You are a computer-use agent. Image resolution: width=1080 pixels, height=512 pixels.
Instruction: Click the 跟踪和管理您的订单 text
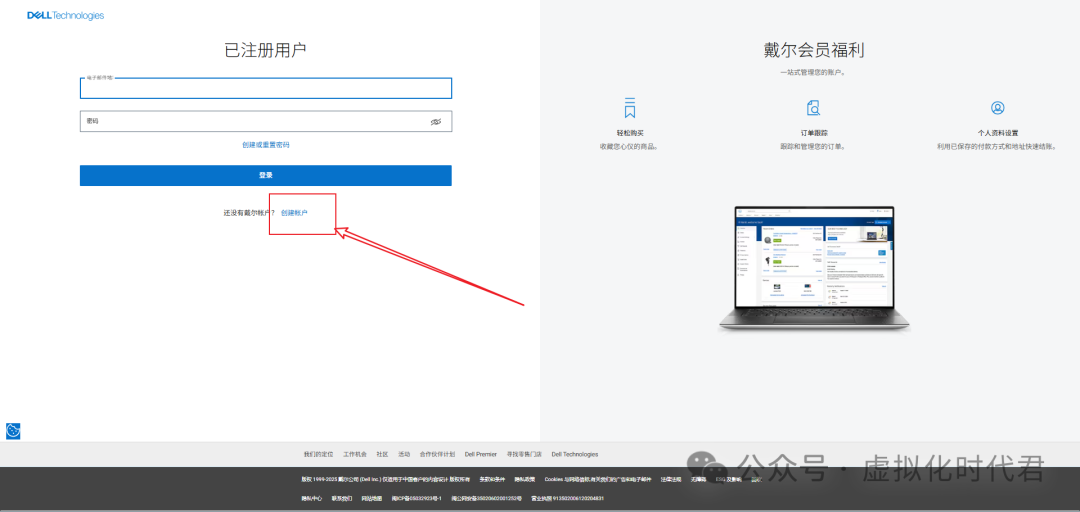tap(813, 147)
